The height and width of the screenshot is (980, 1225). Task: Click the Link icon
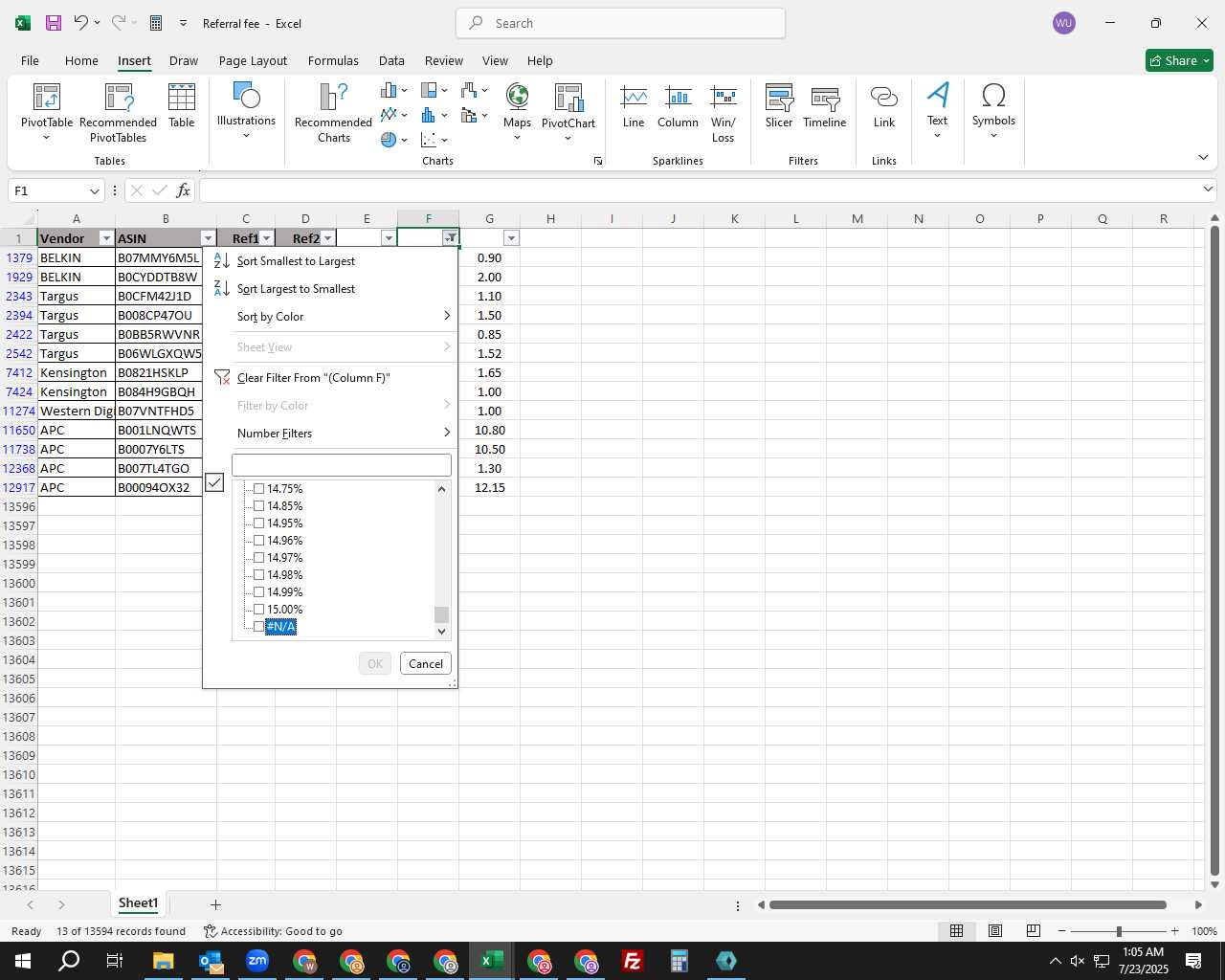tap(883, 97)
